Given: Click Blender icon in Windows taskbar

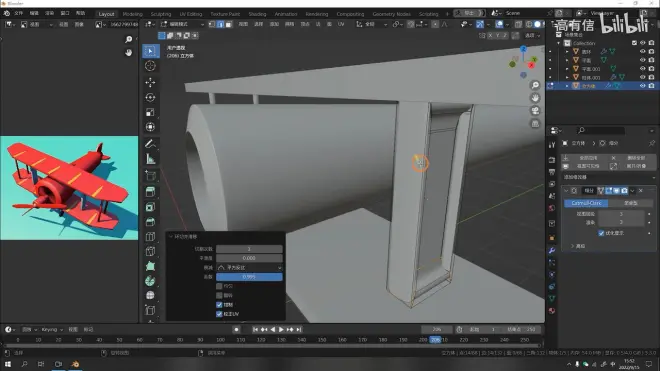Looking at the screenshot, I should 75,364.
